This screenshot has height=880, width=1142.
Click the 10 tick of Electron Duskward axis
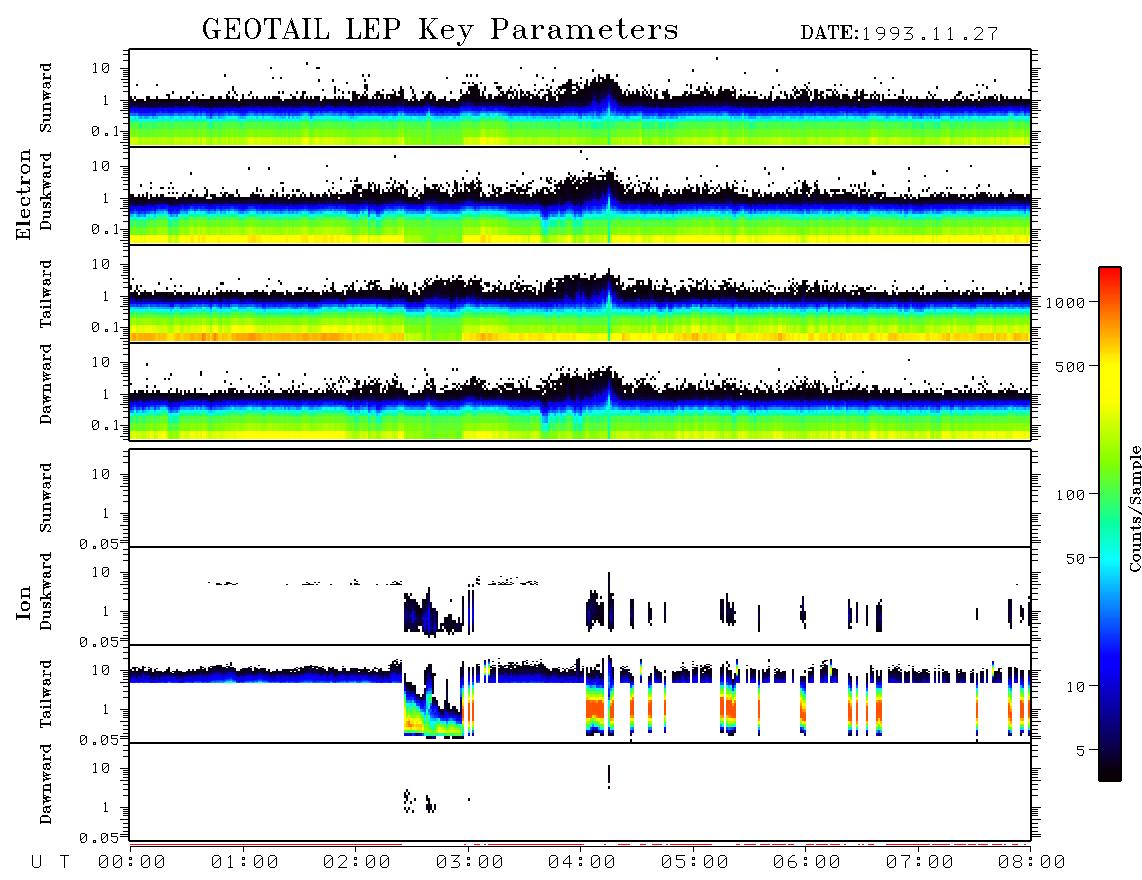coord(101,166)
